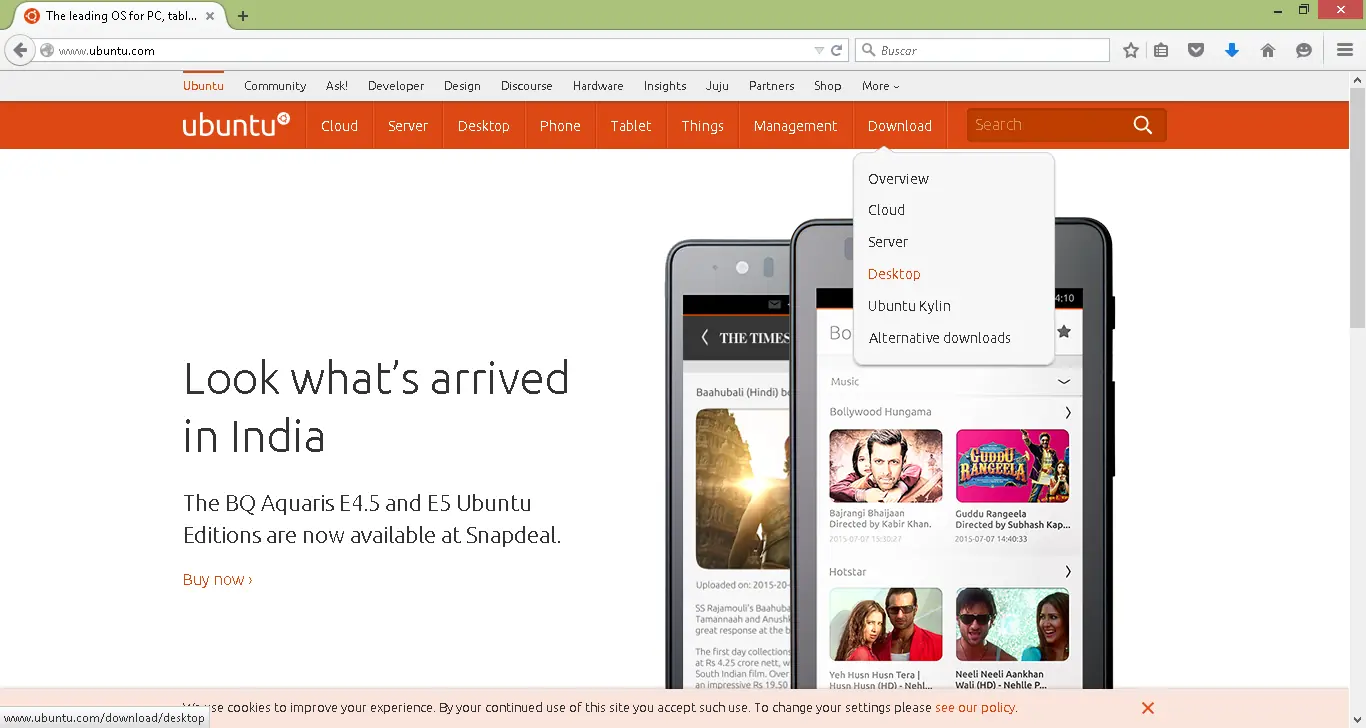Select Server in Download dropdown
The width and height of the screenshot is (1366, 728).
(x=888, y=242)
